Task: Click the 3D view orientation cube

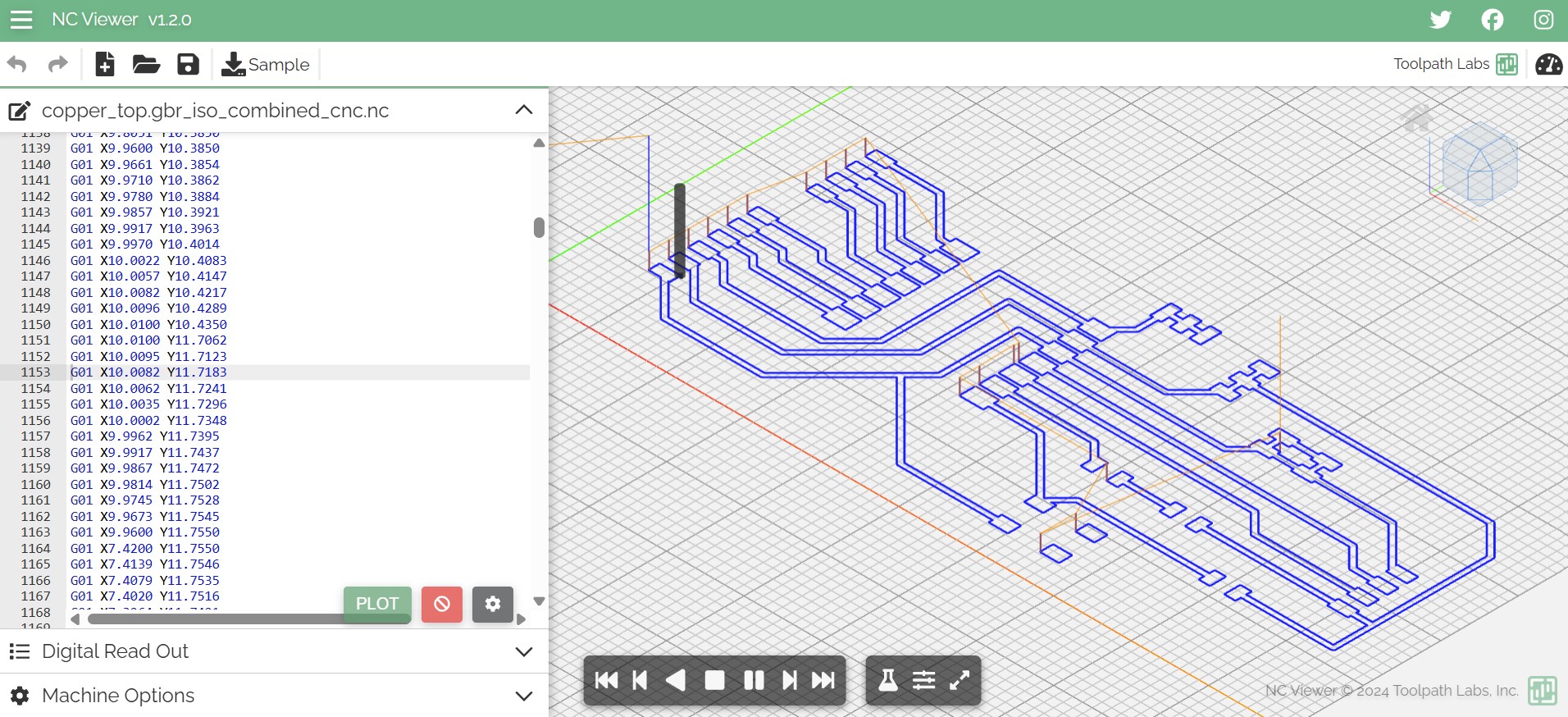Action: (x=1479, y=162)
